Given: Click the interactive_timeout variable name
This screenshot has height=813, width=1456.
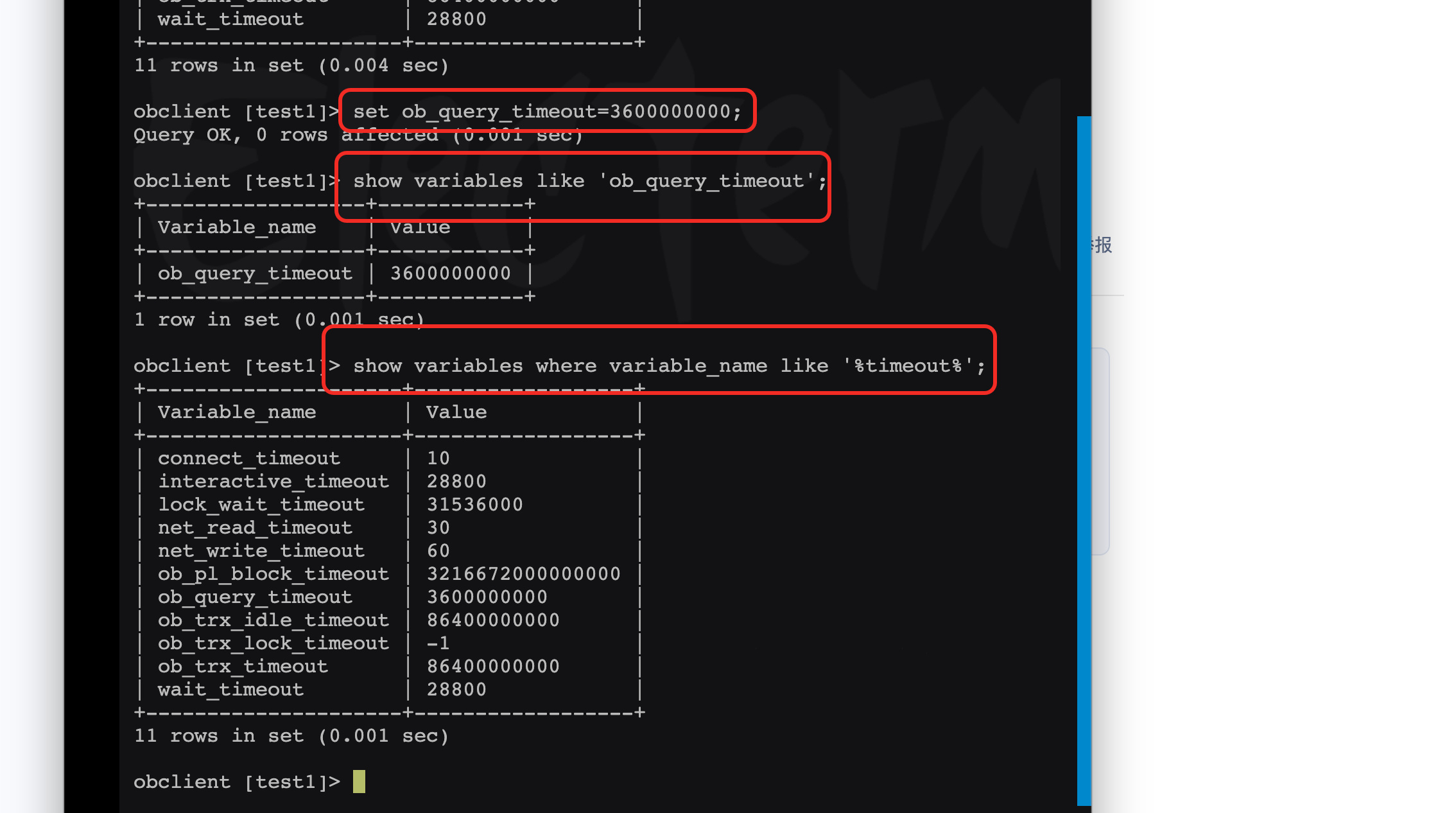Looking at the screenshot, I should (273, 482).
